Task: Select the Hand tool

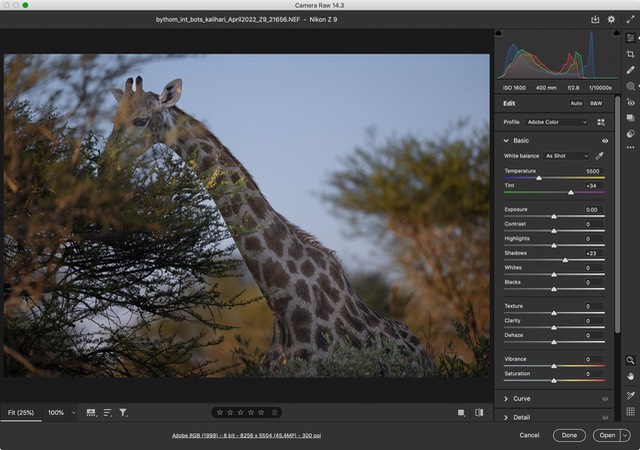Action: (x=631, y=376)
